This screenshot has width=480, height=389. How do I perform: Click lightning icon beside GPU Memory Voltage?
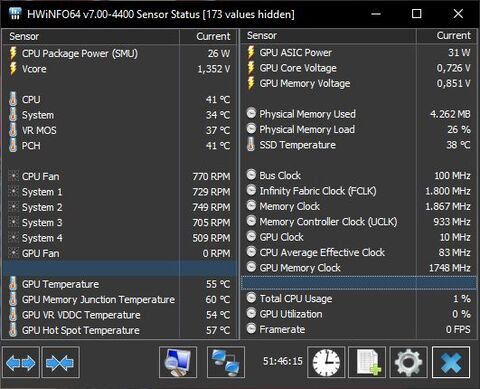(x=251, y=83)
